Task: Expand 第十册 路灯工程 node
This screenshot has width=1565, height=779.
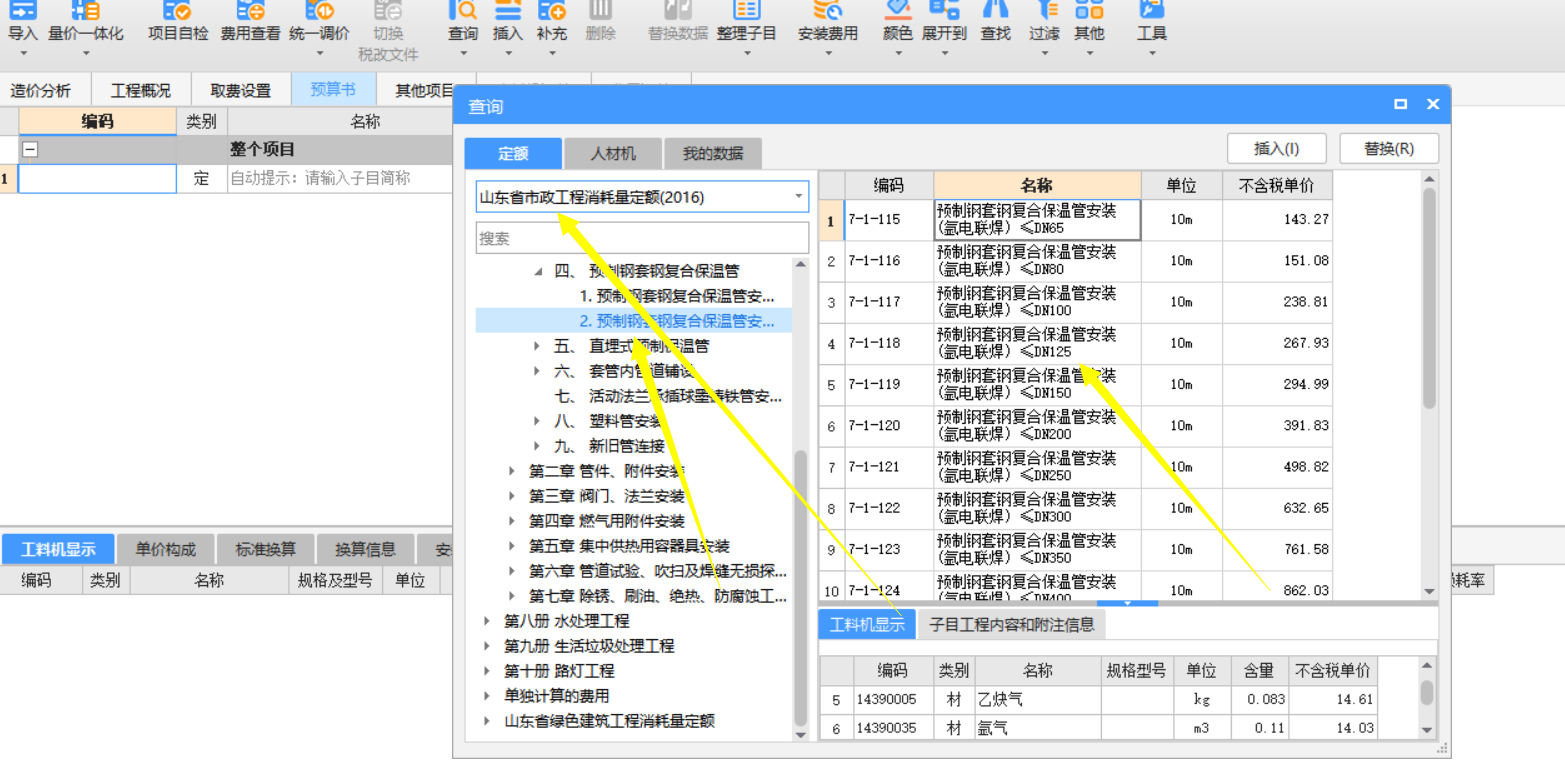Action: (x=487, y=671)
